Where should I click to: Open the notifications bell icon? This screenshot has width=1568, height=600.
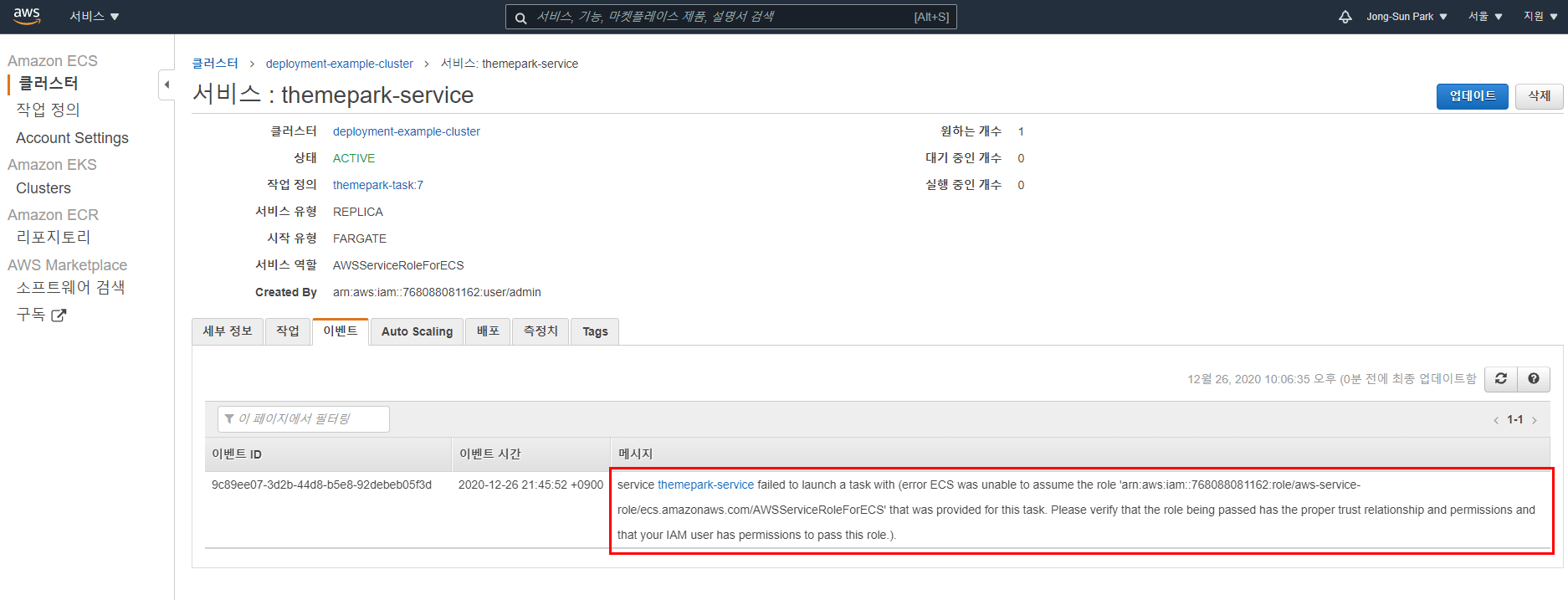coord(1345,17)
